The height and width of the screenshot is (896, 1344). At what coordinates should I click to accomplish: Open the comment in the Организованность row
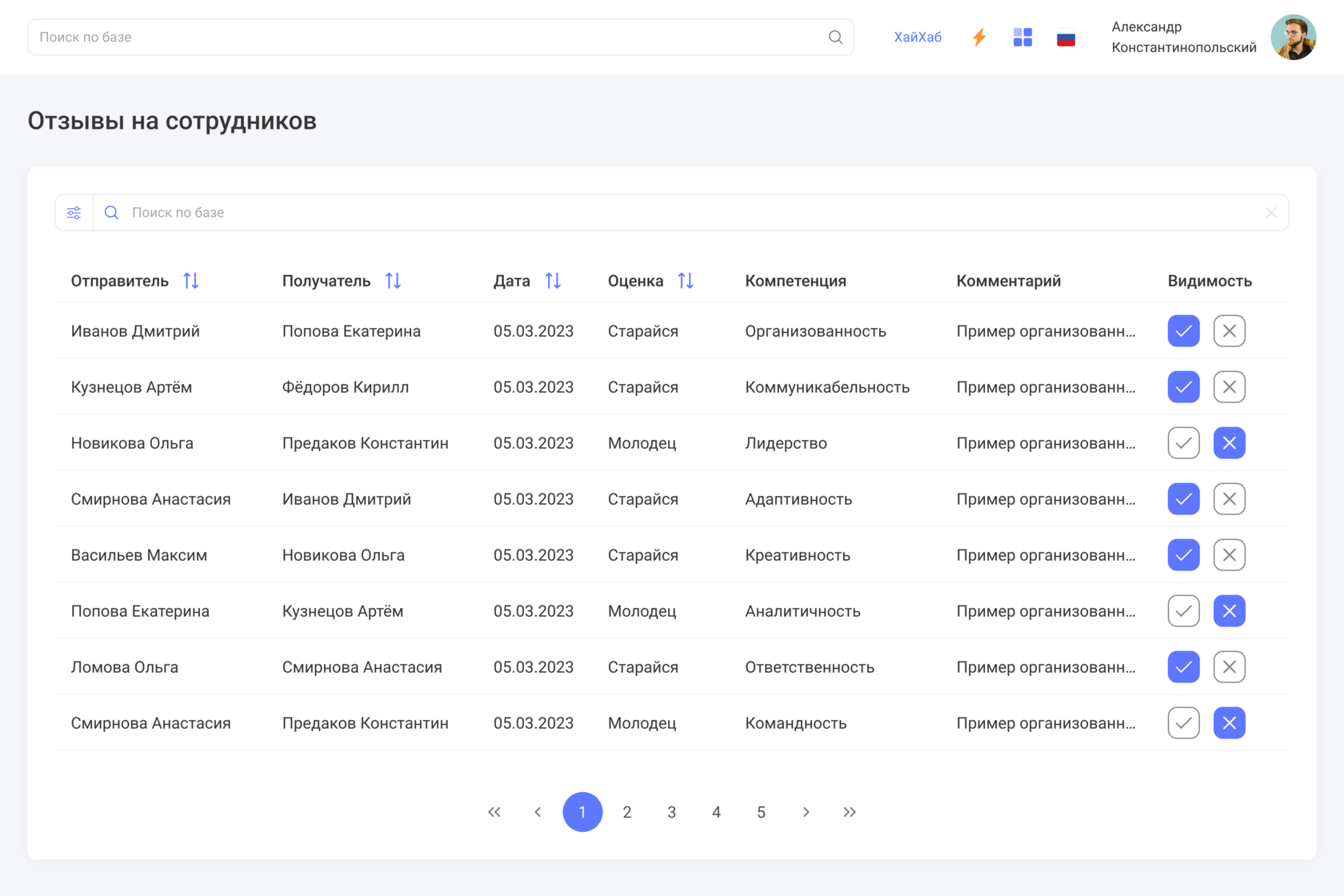click(1046, 331)
